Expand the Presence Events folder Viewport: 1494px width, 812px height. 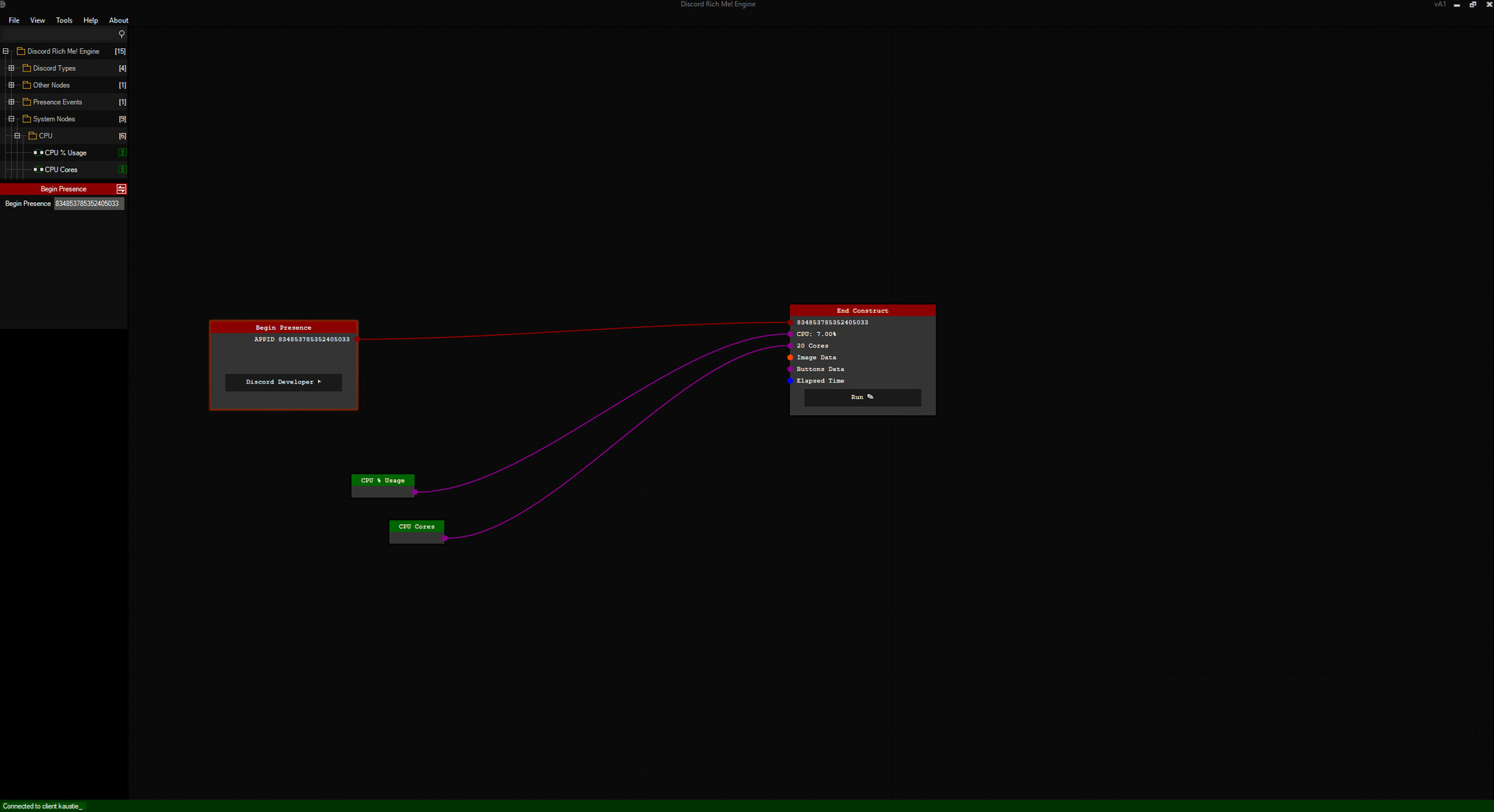point(11,102)
